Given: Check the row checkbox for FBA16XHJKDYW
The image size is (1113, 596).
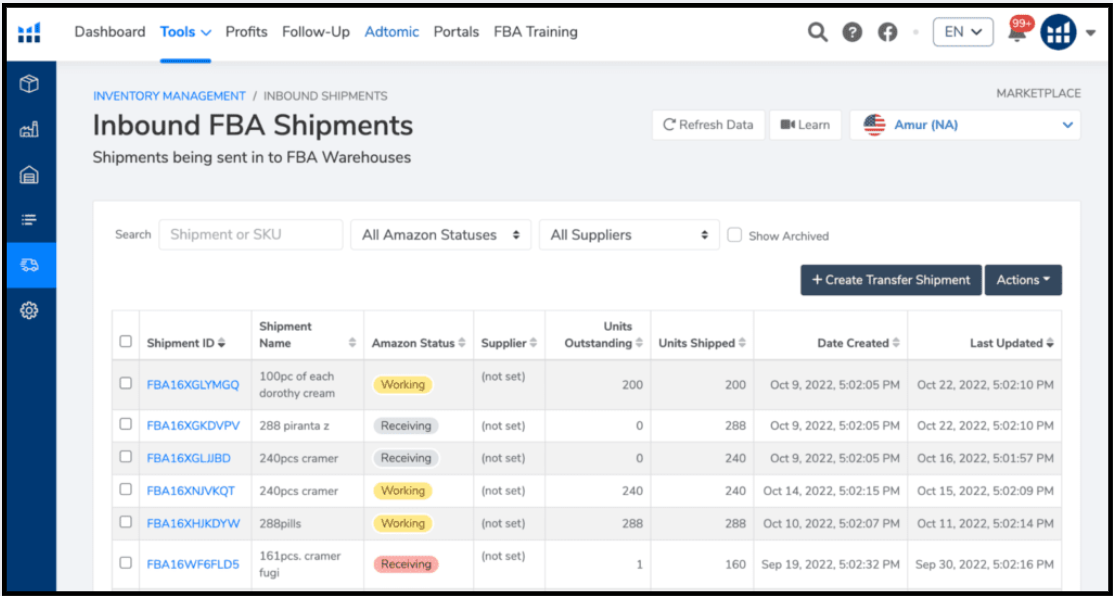Looking at the screenshot, I should [x=126, y=522].
